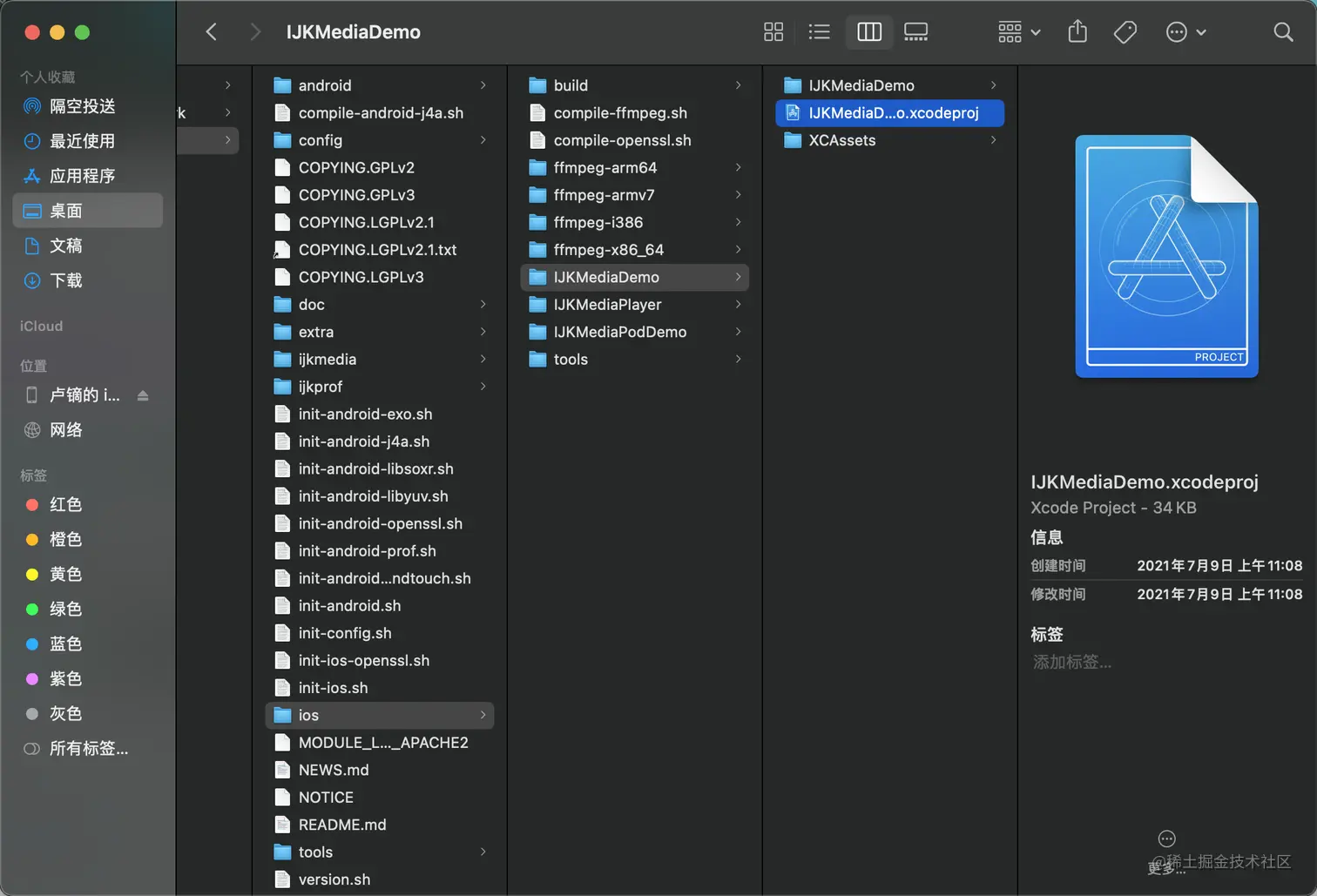The image size is (1317, 896).
Task: Switch to column view
Action: tap(869, 32)
